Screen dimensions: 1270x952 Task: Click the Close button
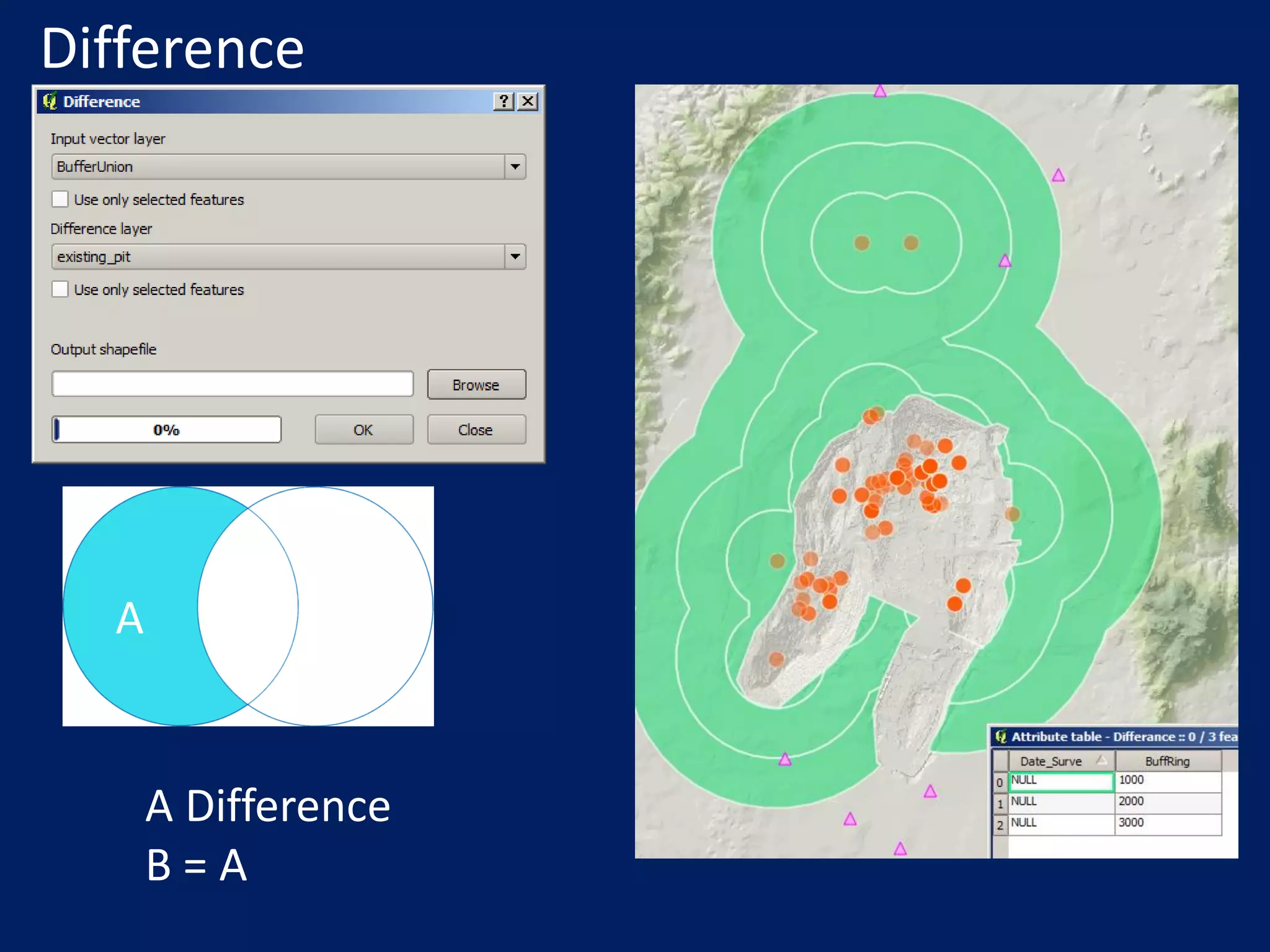coord(476,430)
